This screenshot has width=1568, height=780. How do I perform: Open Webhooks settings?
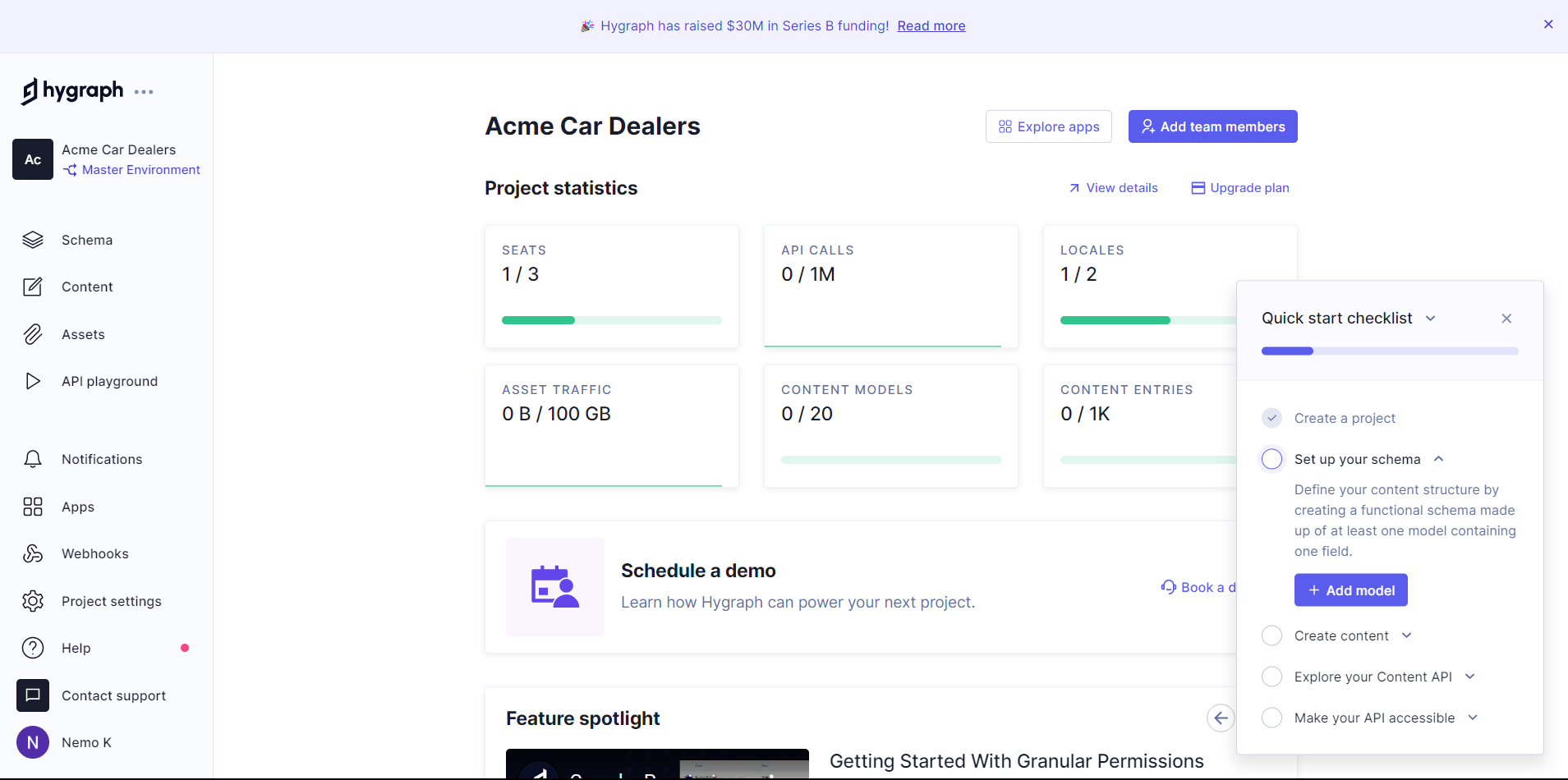pyautogui.click(x=94, y=553)
